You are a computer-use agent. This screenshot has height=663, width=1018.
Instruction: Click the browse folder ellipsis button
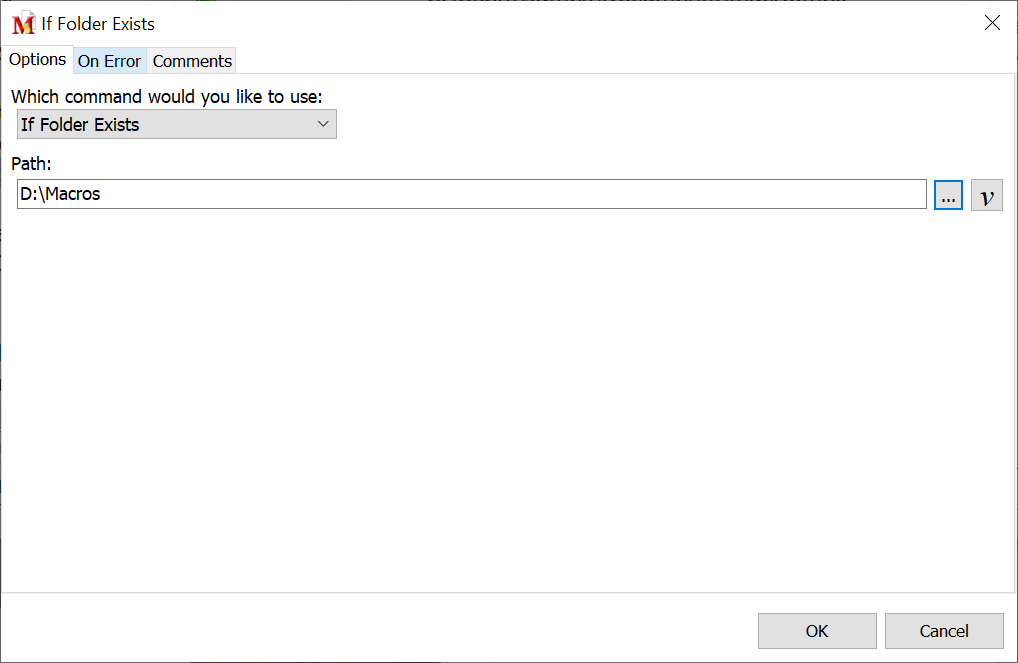tap(948, 195)
